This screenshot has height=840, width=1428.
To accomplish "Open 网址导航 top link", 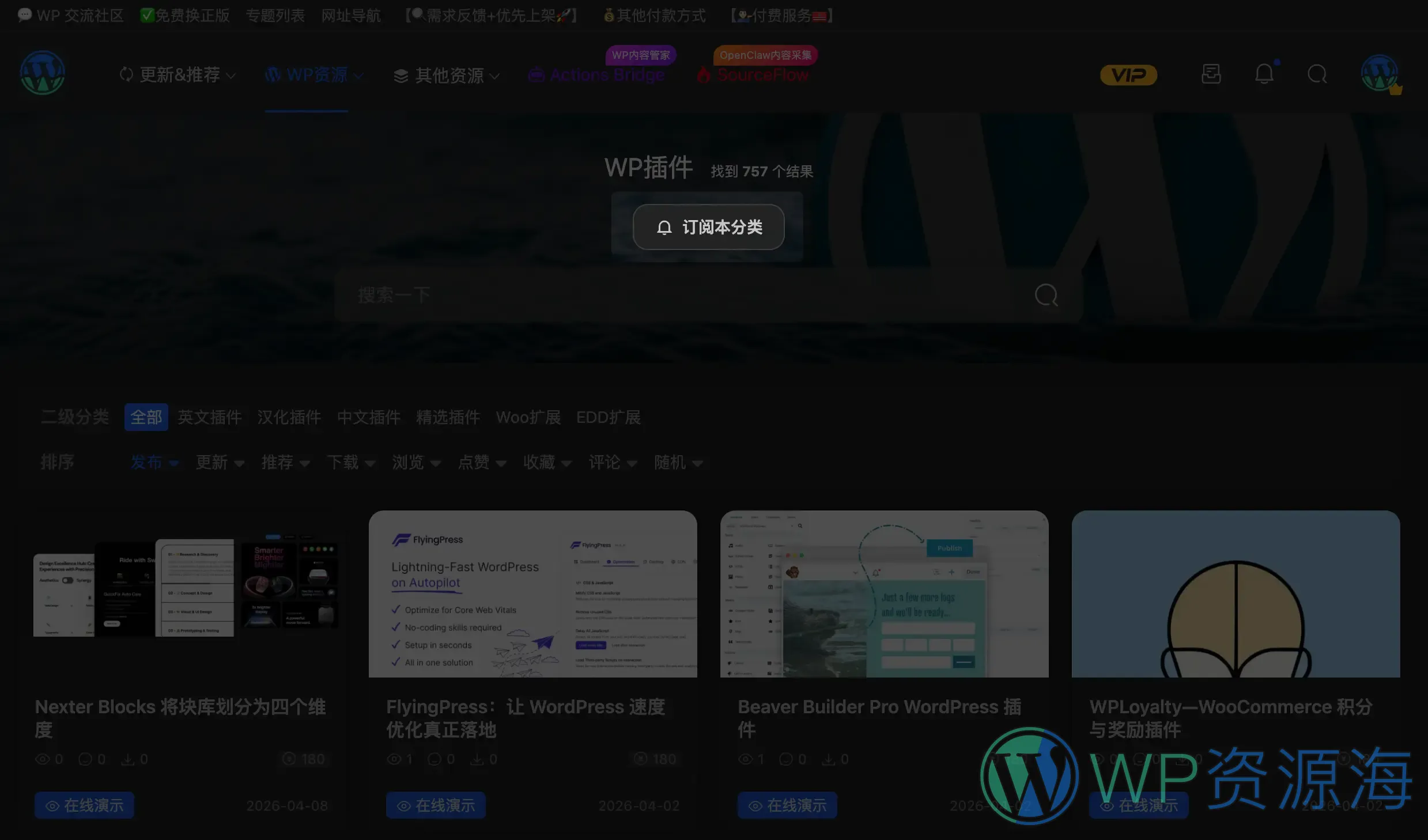I will coord(351,16).
